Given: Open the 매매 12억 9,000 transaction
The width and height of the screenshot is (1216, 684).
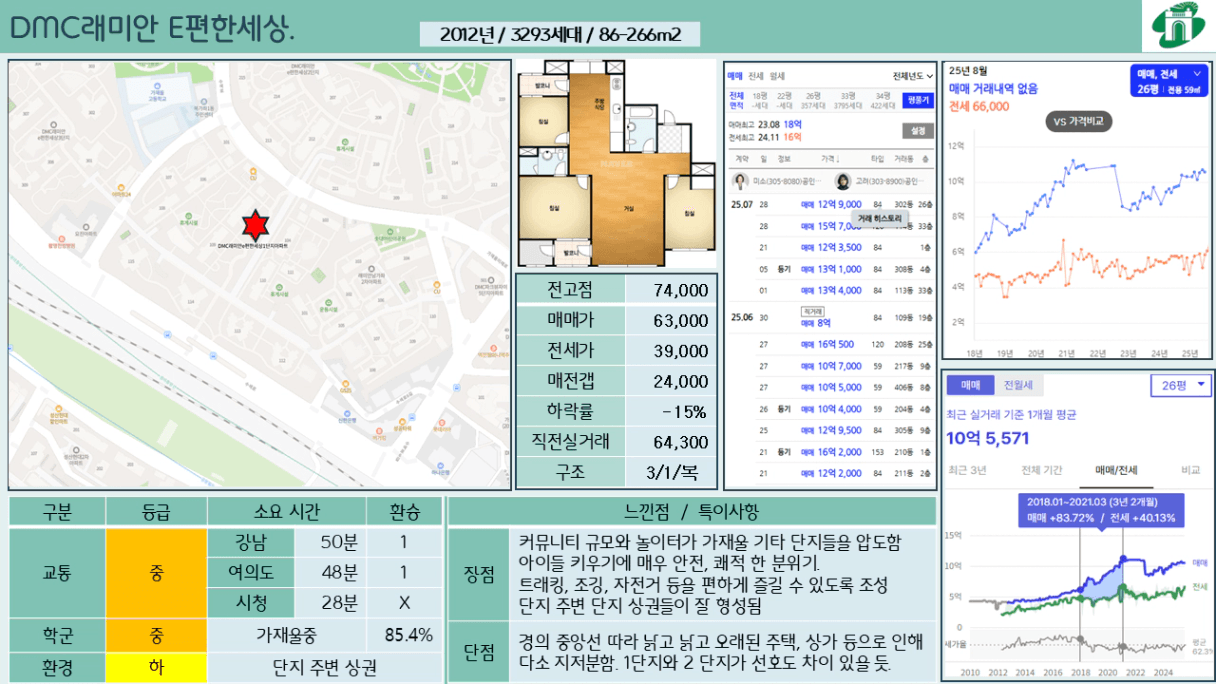Looking at the screenshot, I should [831, 204].
